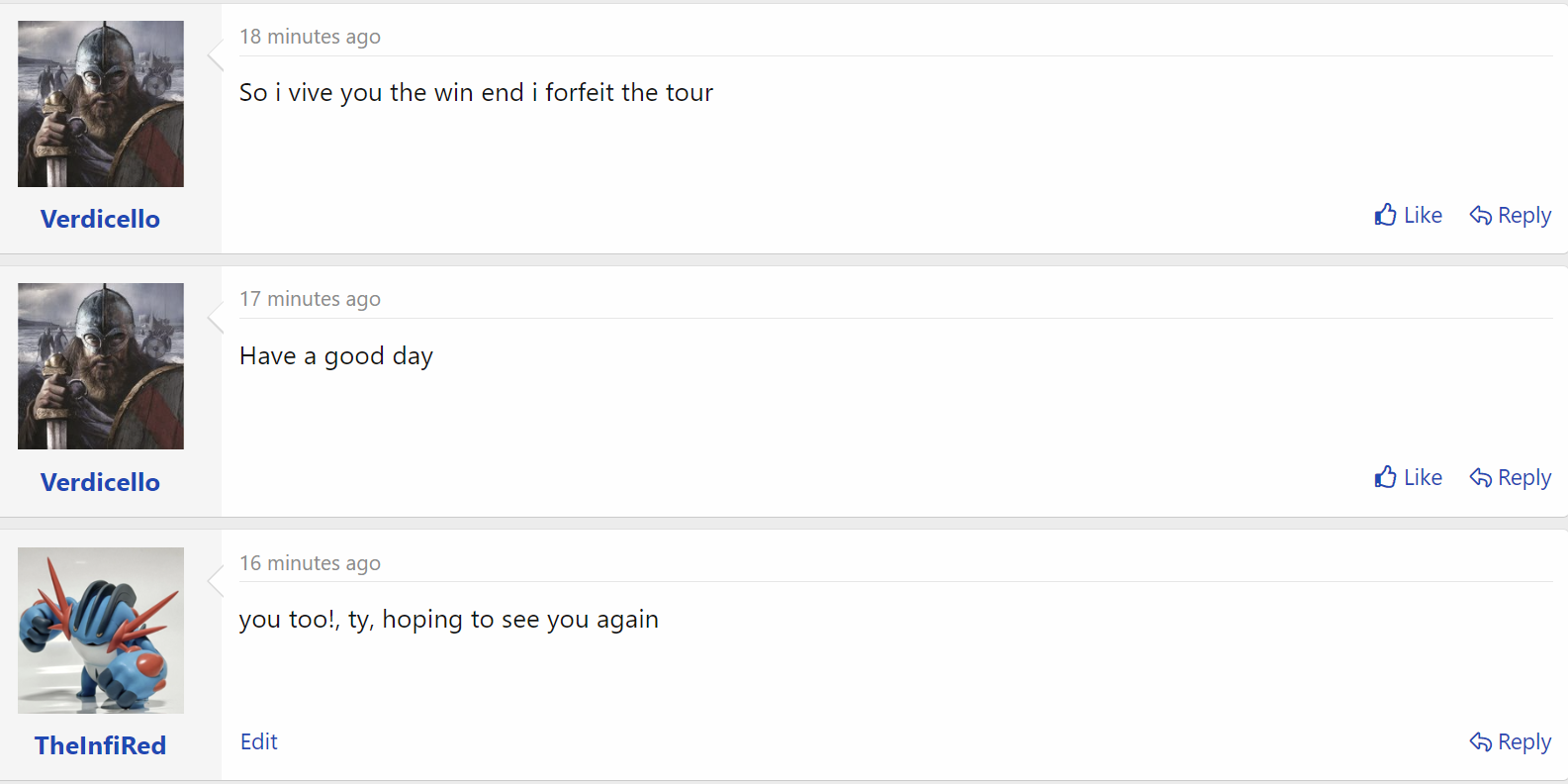Click the "Like" text on the 18-minutes-ago post
Screen dimensions: 1568x784
tap(1423, 215)
